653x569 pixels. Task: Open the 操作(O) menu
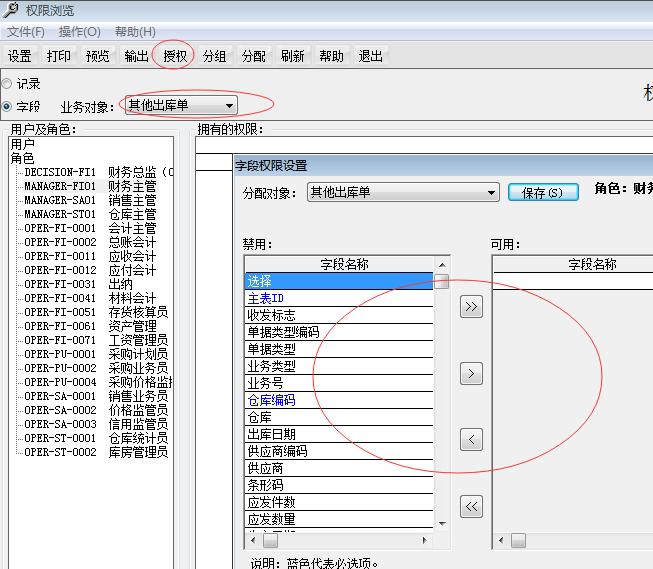tap(80, 32)
